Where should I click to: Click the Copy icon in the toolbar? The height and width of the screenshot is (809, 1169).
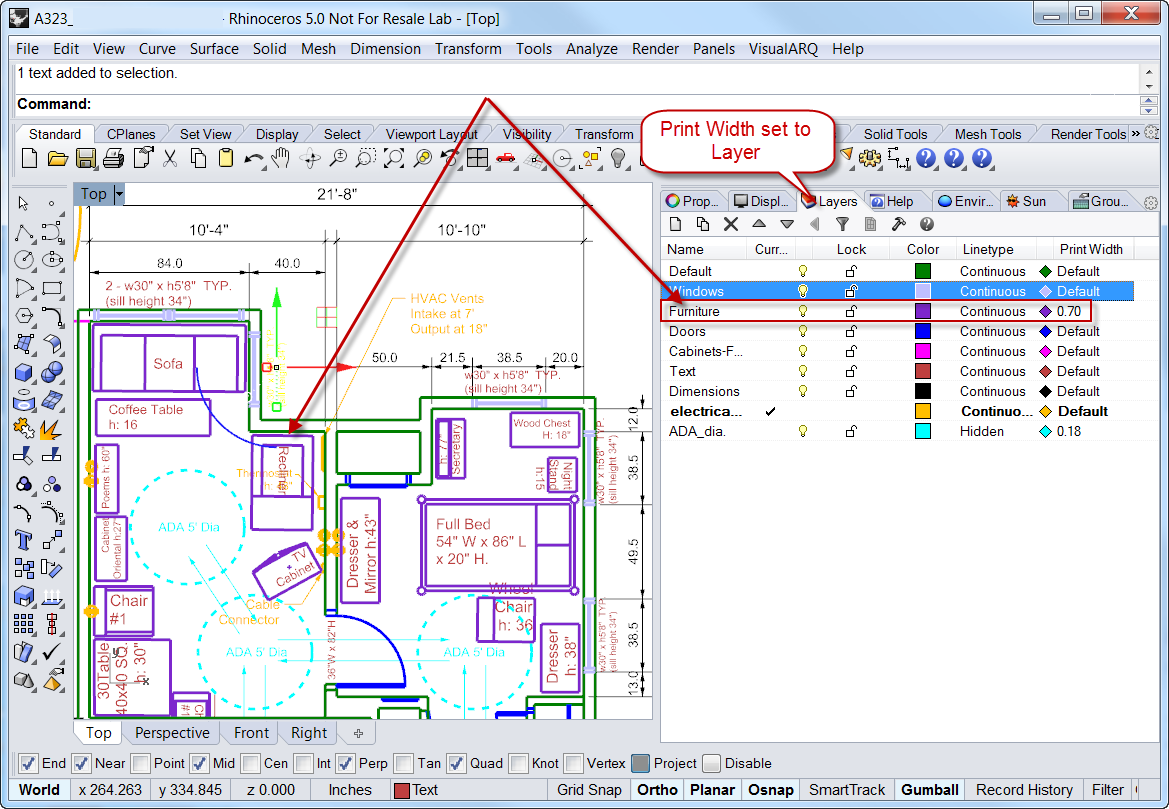tap(198, 158)
